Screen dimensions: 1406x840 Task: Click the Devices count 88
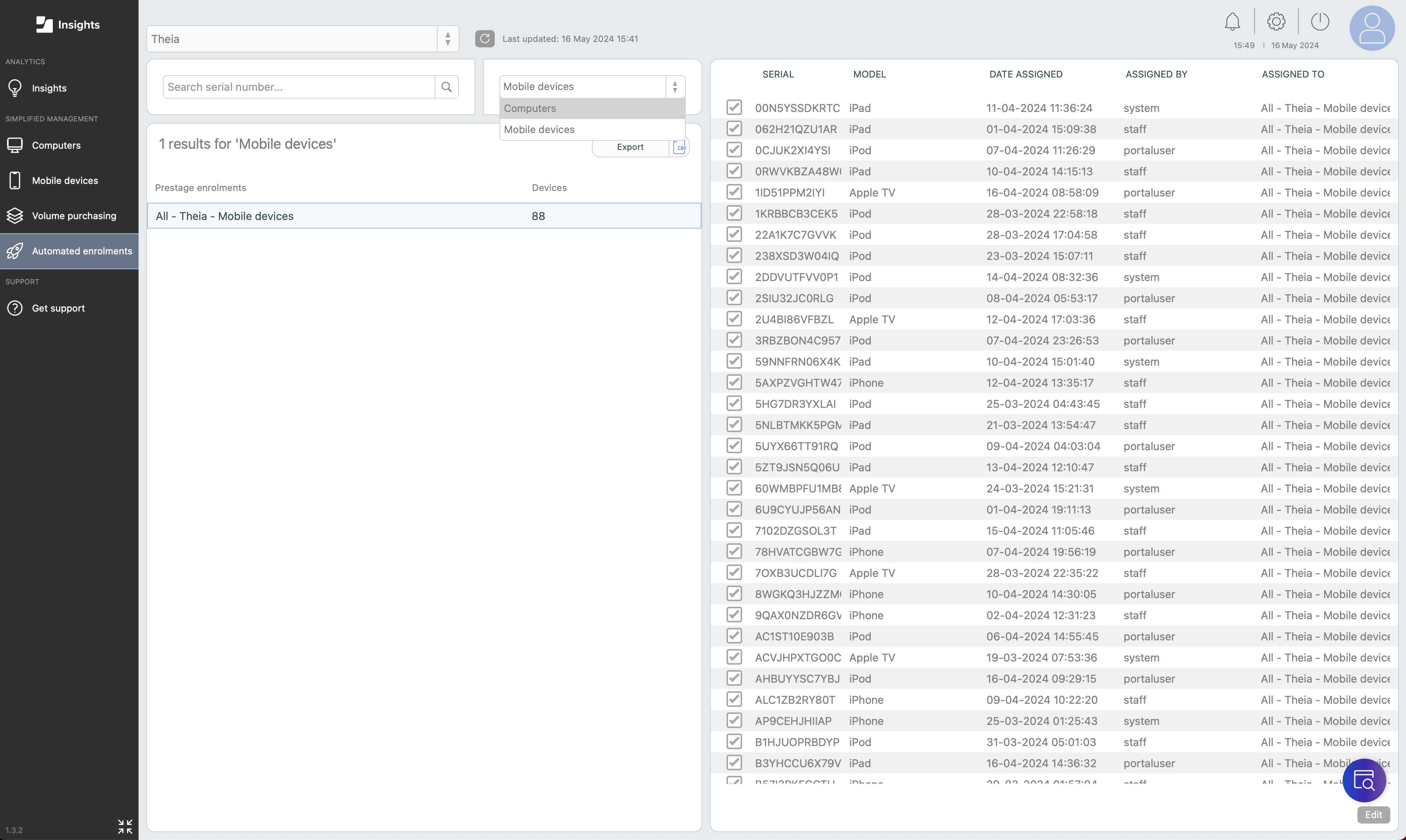(x=538, y=216)
